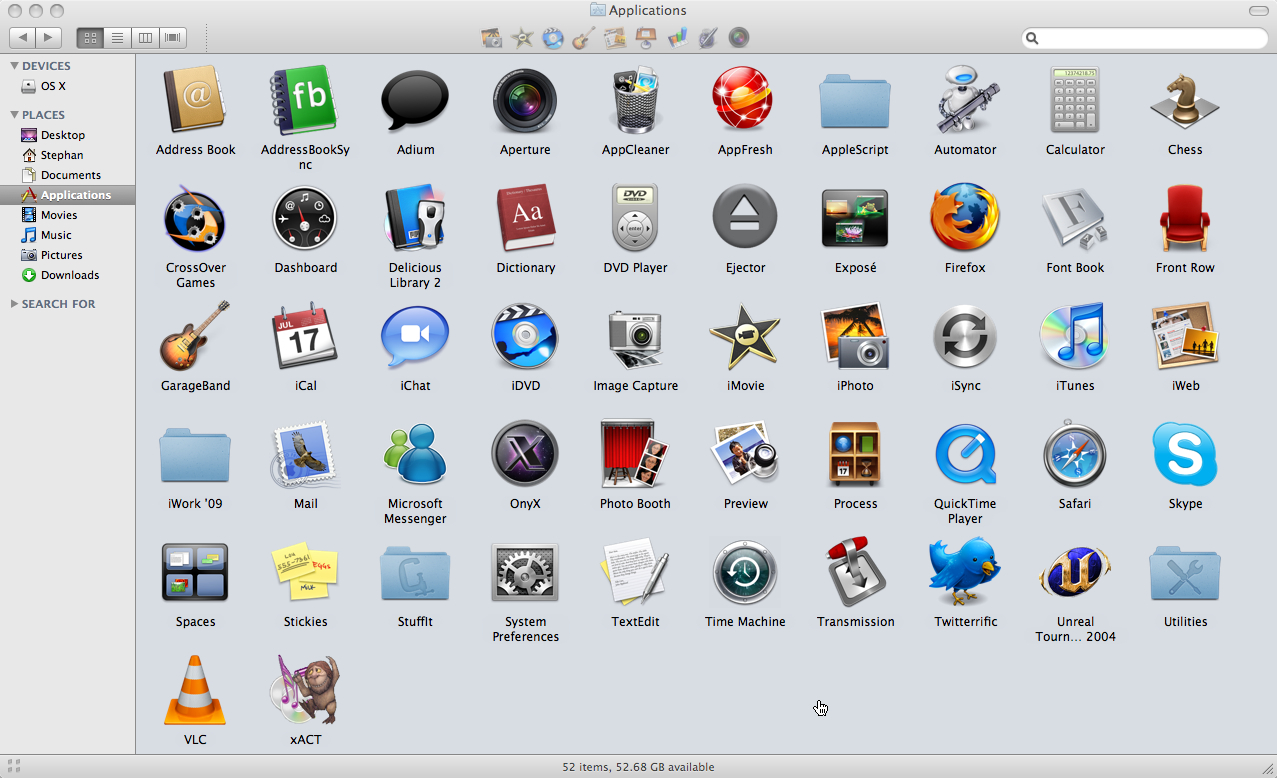Select the Calculator app icon
The width and height of the screenshot is (1277, 778).
coord(1075,100)
